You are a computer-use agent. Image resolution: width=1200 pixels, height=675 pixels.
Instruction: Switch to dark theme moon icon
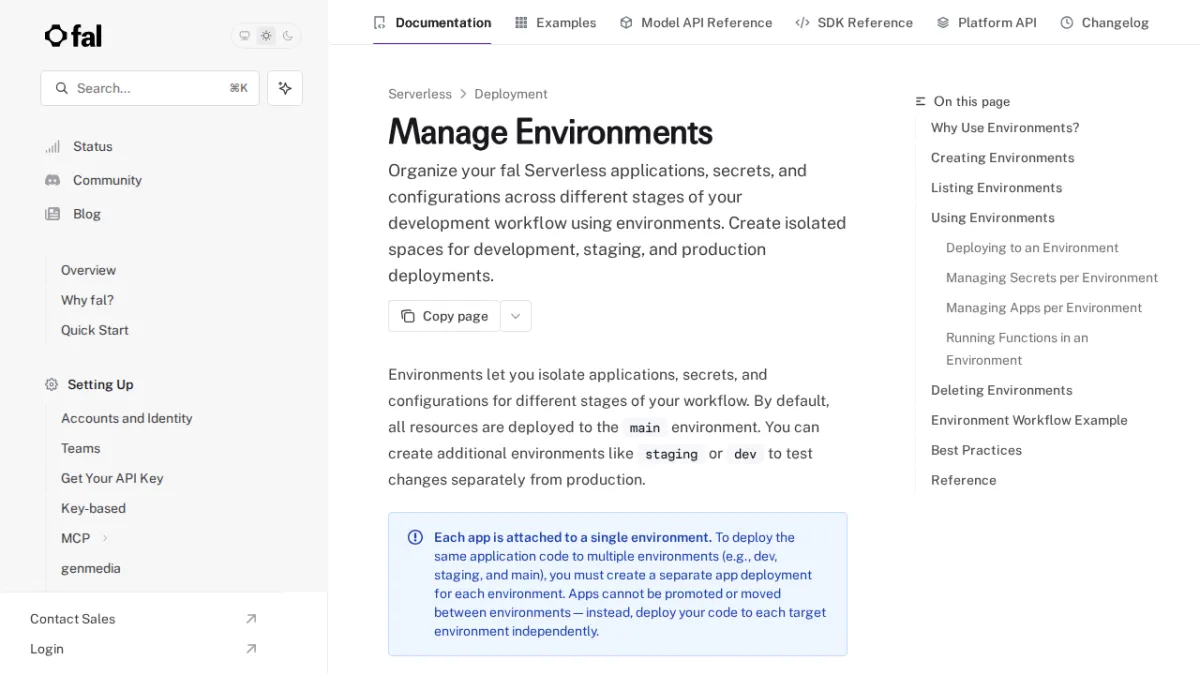coord(288,36)
